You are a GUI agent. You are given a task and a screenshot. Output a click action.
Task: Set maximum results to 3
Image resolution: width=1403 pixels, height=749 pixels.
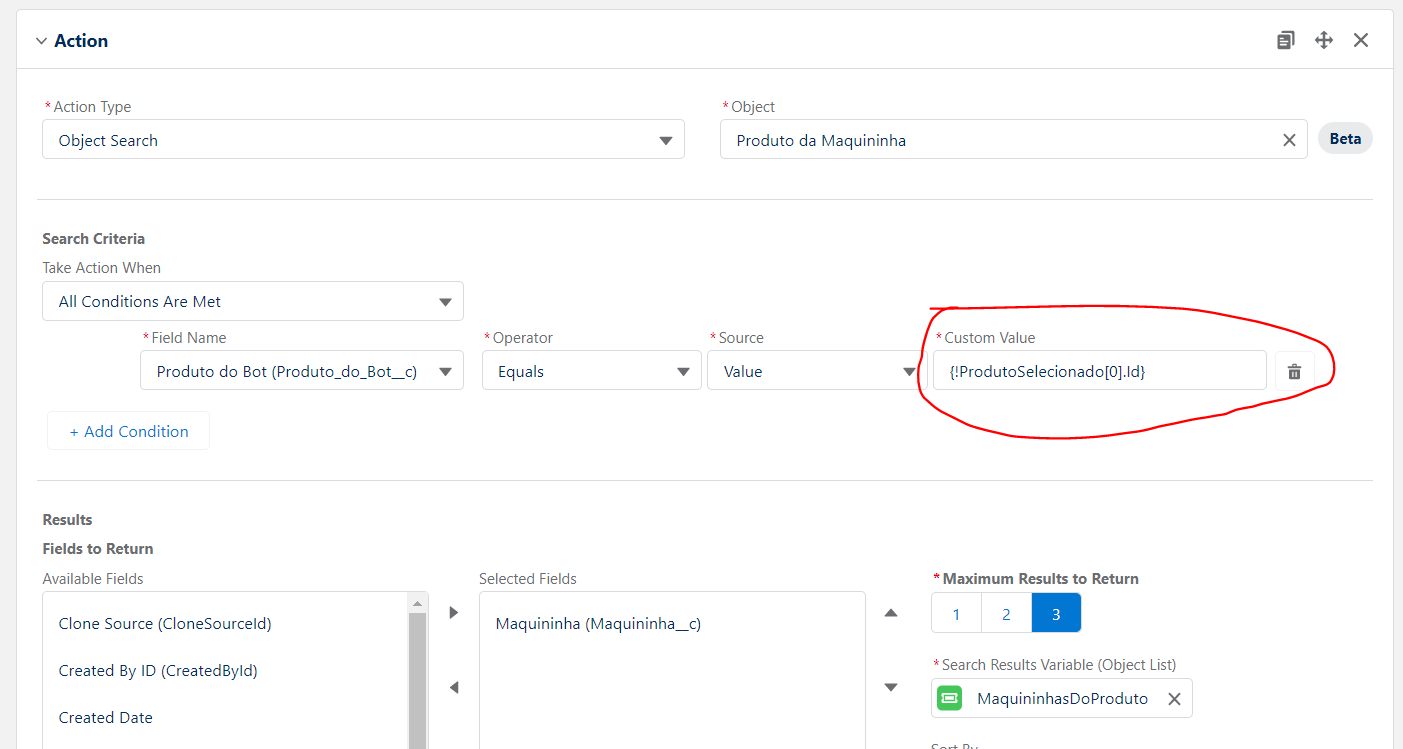click(x=1056, y=614)
